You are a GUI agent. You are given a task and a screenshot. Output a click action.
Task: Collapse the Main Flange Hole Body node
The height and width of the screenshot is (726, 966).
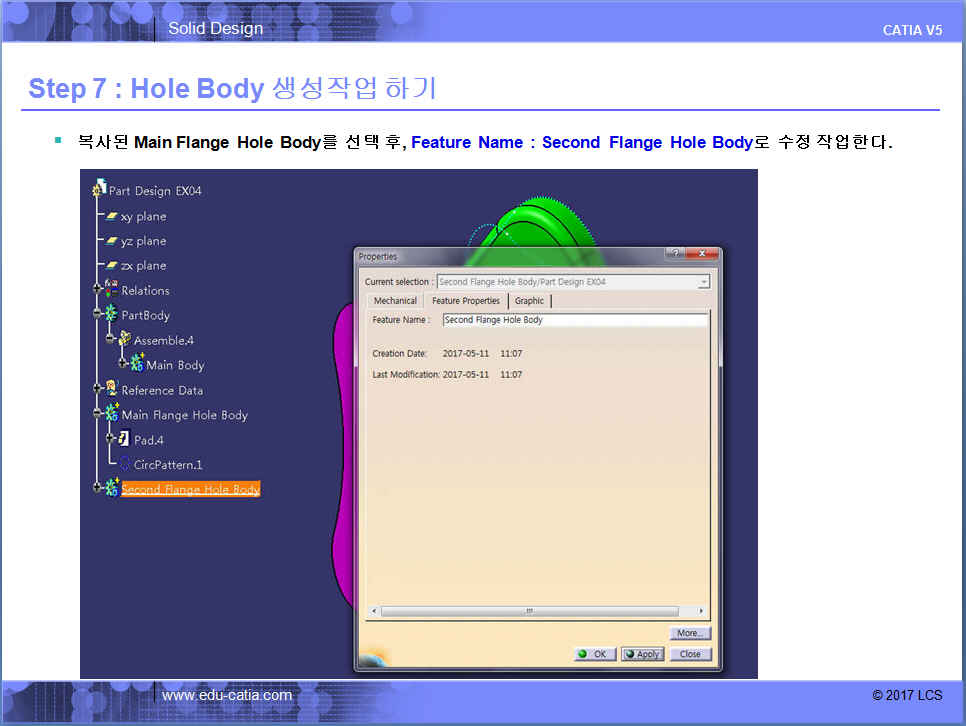[x=98, y=414]
